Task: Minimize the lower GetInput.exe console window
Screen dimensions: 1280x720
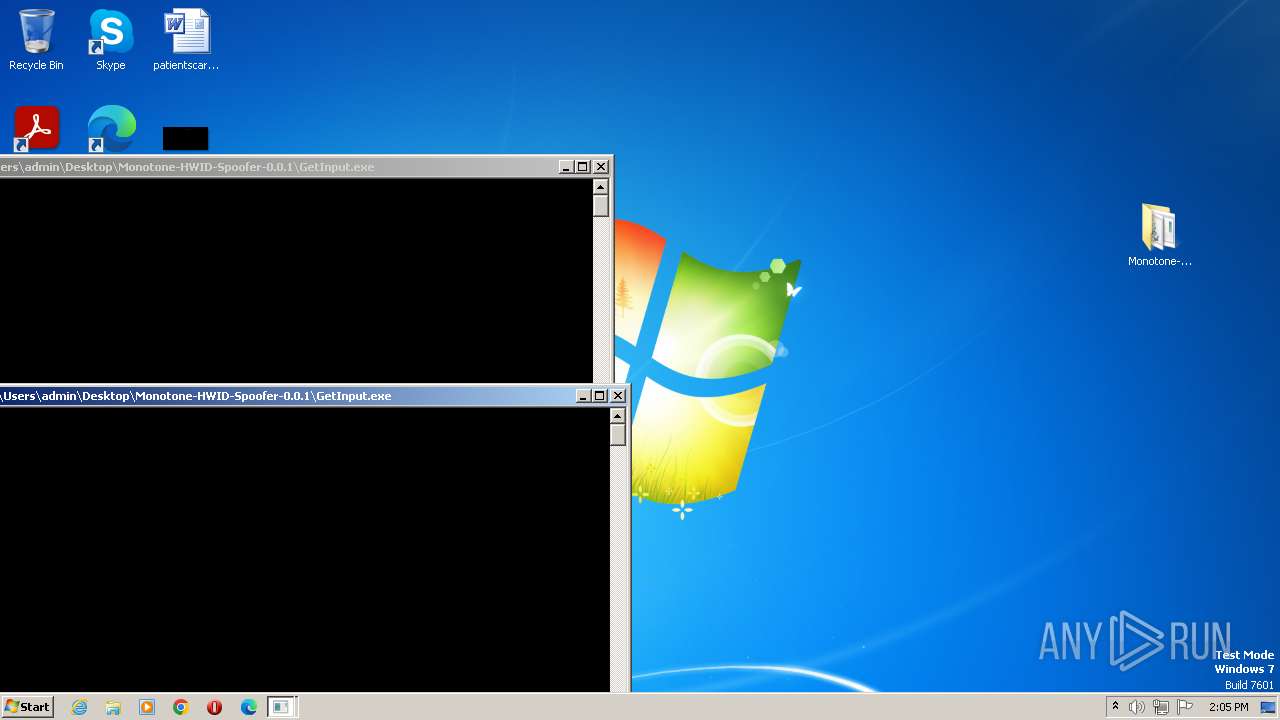Action: pyautogui.click(x=582, y=396)
